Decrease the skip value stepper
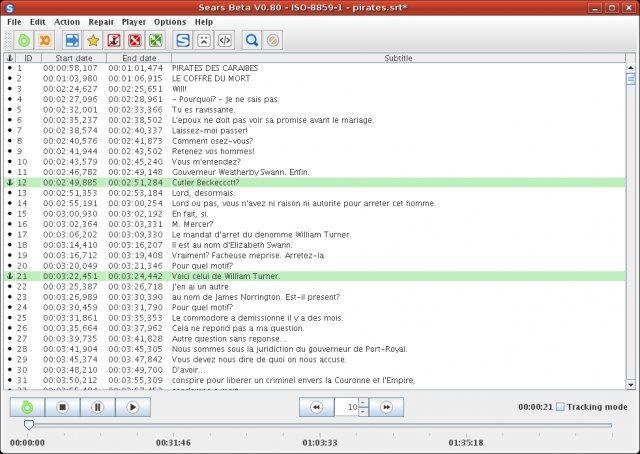 (x=363, y=412)
